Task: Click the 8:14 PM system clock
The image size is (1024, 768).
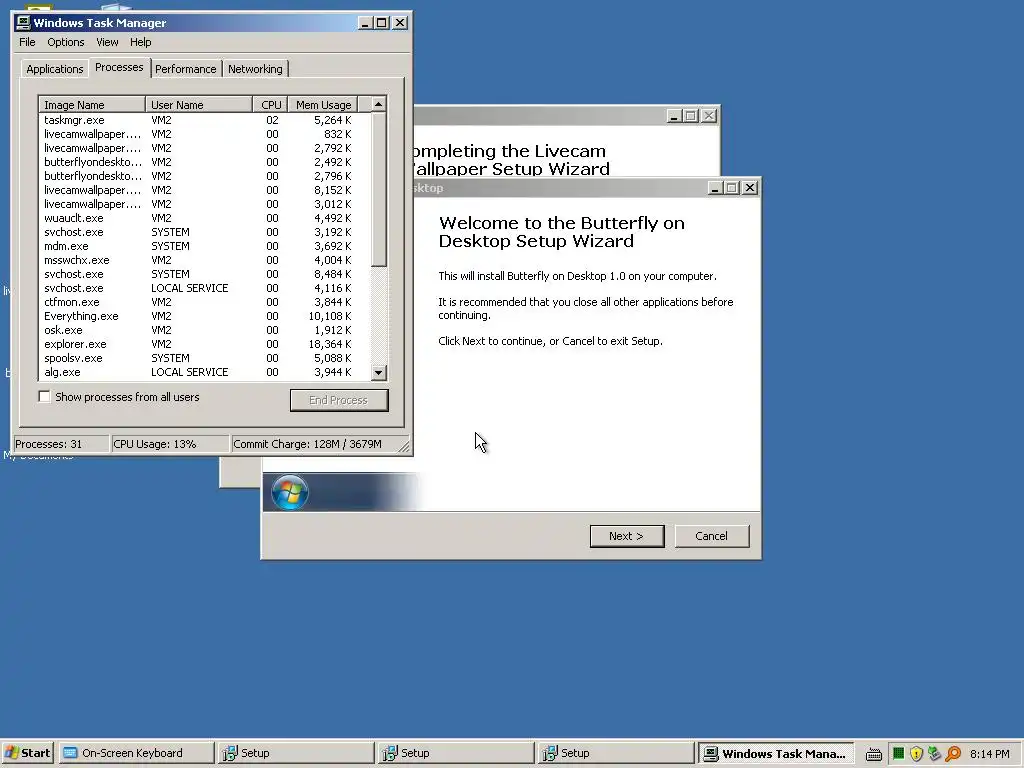Action: [989, 754]
